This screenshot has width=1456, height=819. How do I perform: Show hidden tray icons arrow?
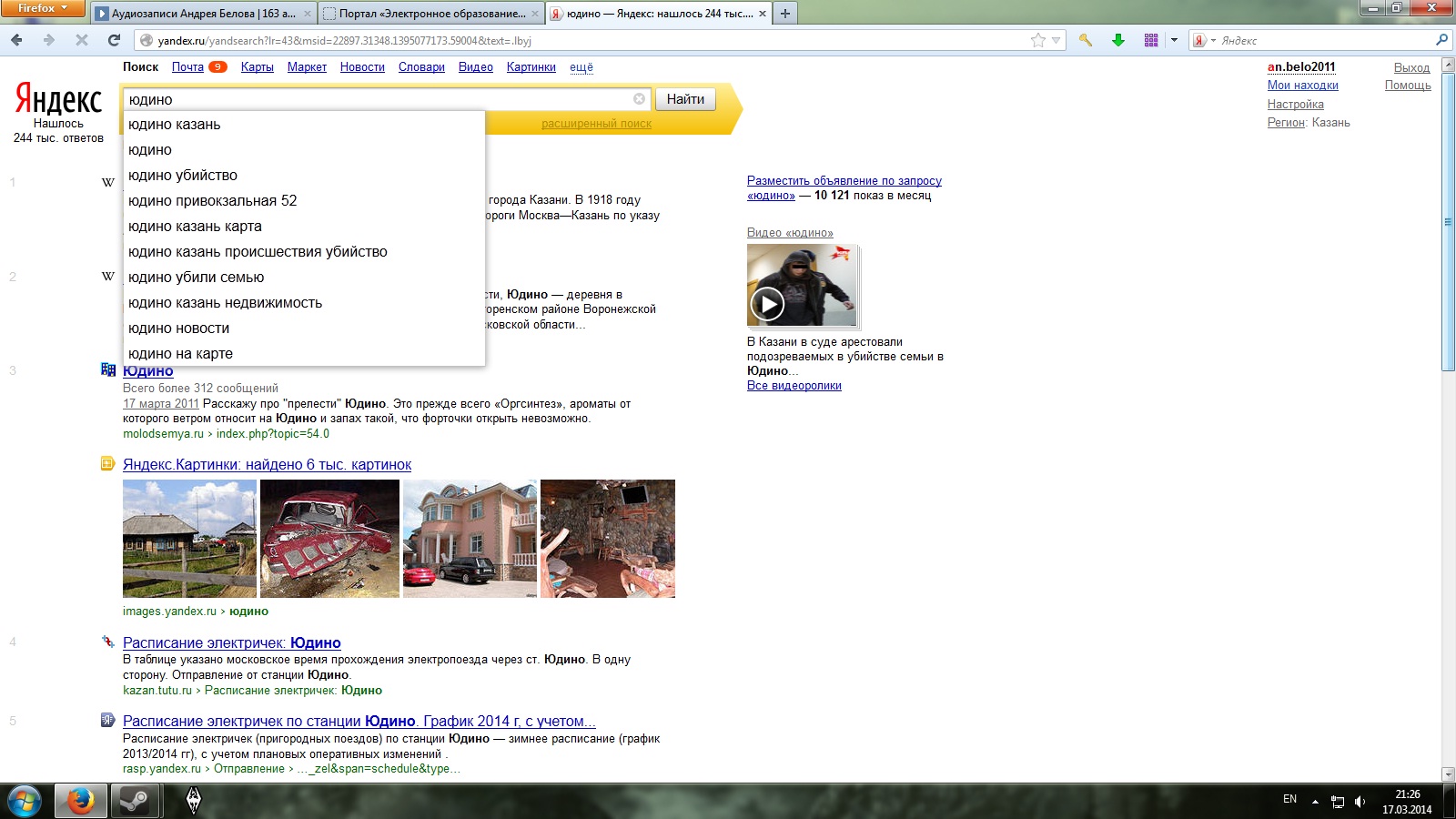1315,802
